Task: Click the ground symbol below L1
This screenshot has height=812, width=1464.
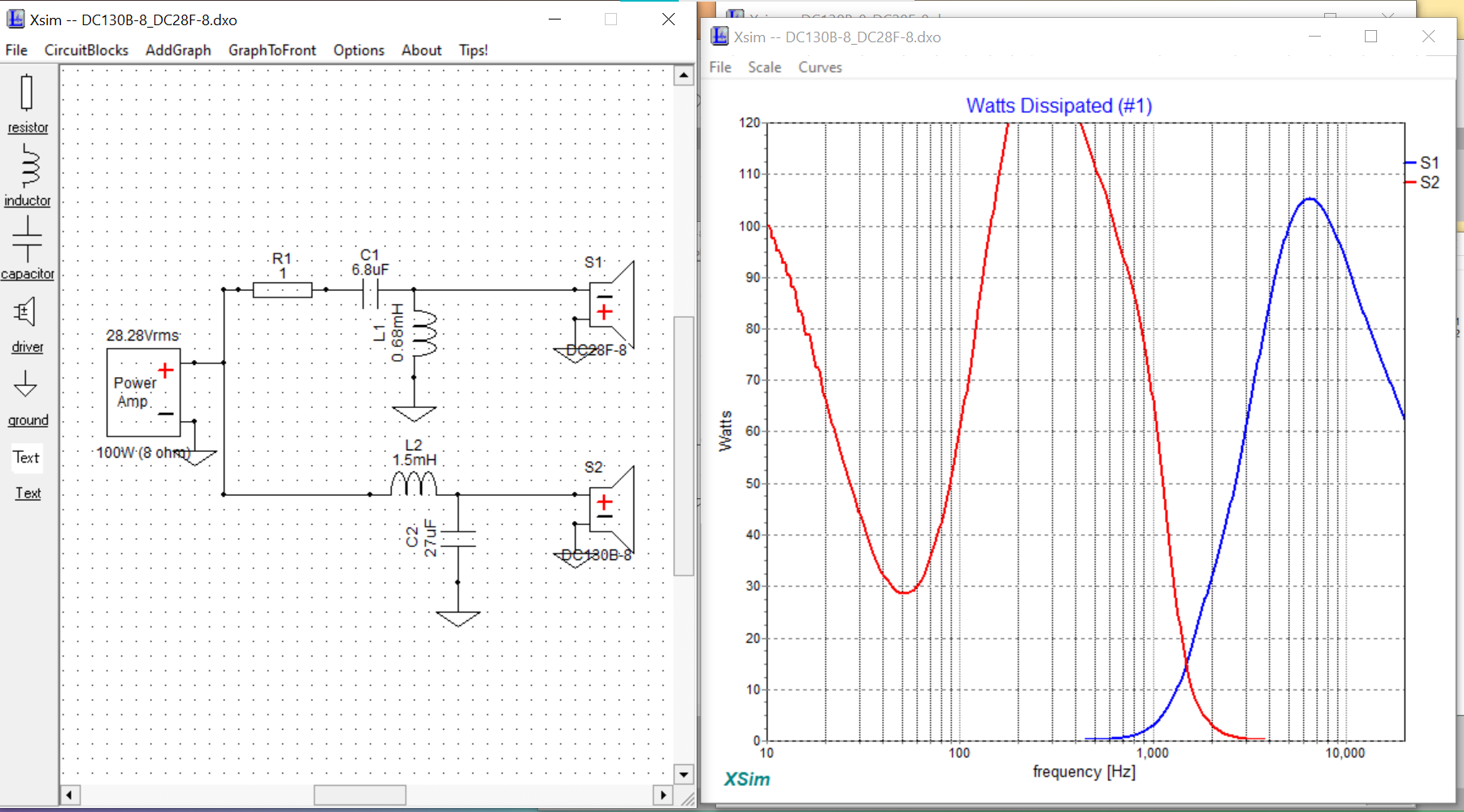Action: 414,414
